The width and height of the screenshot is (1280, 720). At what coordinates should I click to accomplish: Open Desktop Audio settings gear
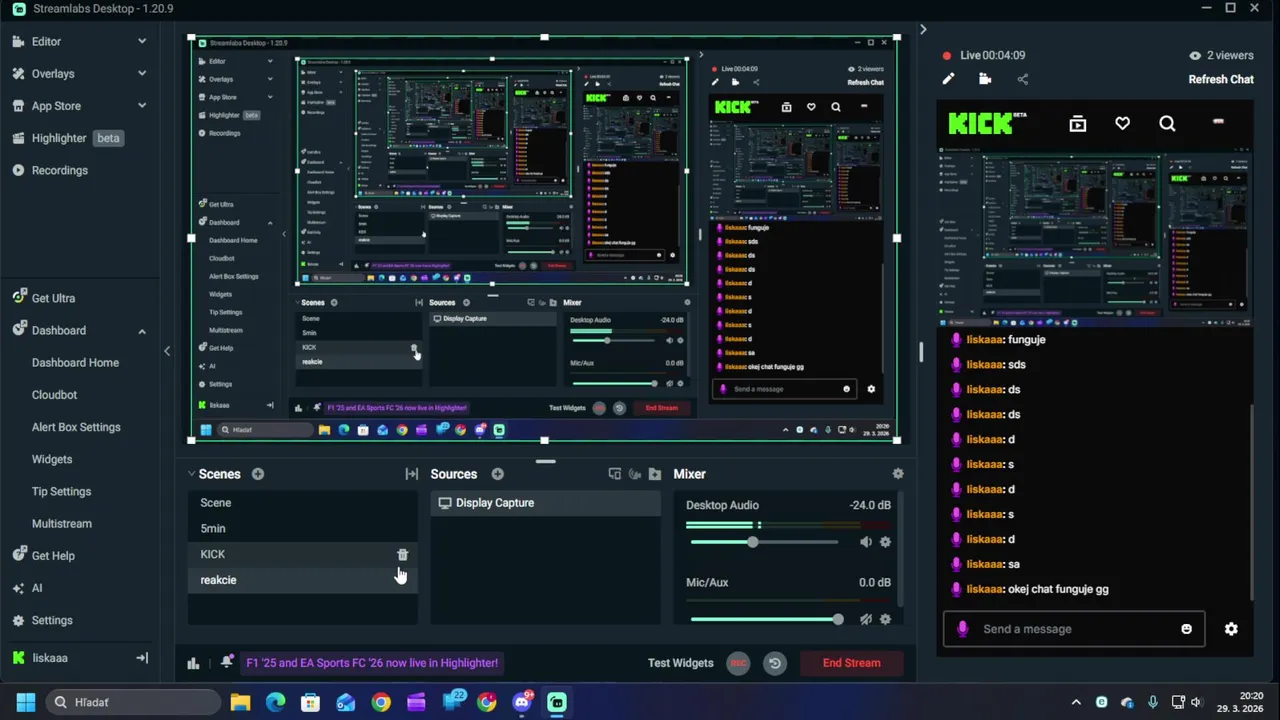point(885,542)
